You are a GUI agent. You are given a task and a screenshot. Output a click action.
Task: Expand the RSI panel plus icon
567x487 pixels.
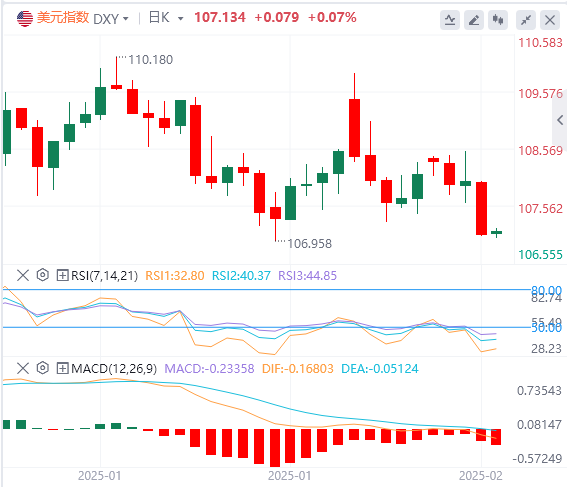point(62,275)
